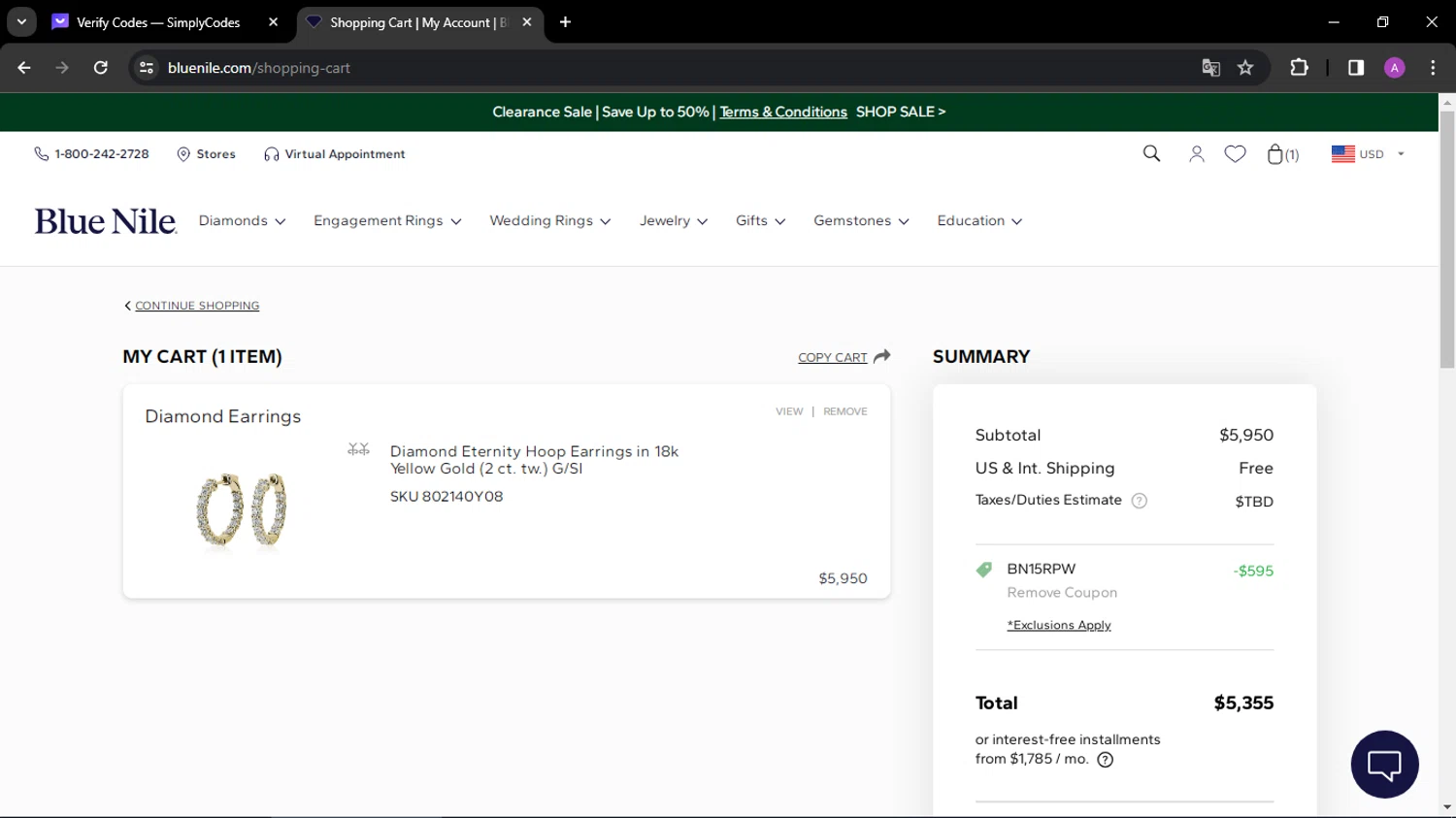Expand the Education menu
Viewport: 1456px width, 818px height.
[x=980, y=221]
